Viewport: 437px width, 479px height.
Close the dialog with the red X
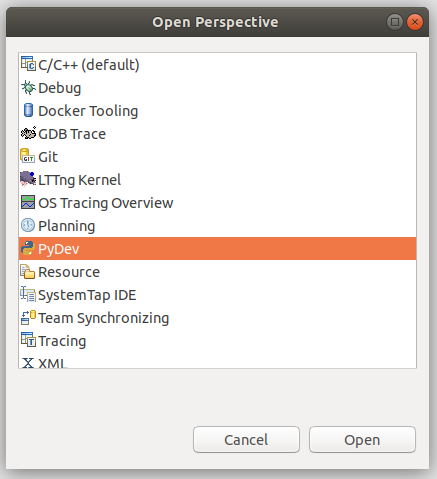click(415, 22)
